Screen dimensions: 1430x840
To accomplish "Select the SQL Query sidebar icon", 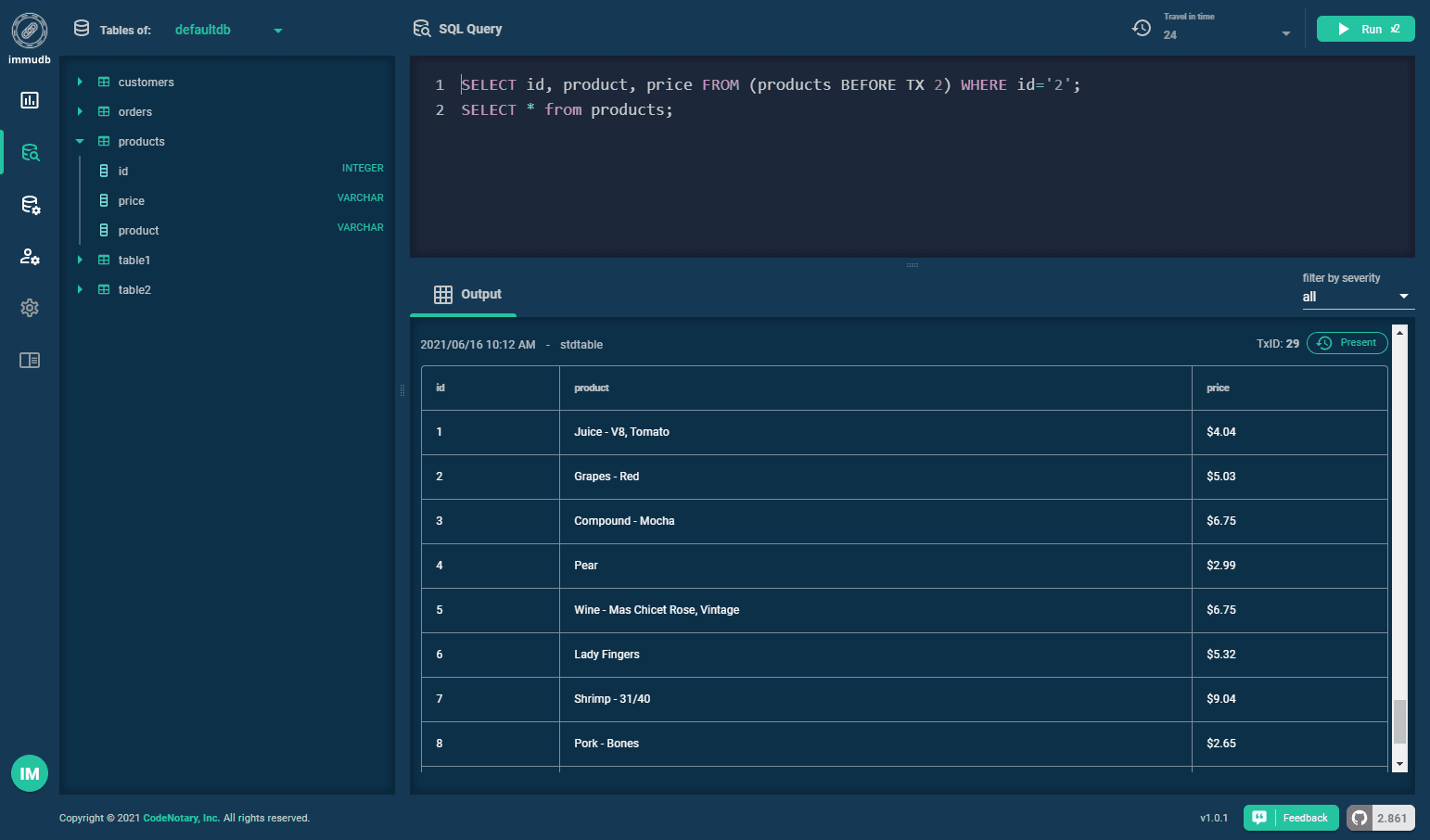I will (x=29, y=152).
